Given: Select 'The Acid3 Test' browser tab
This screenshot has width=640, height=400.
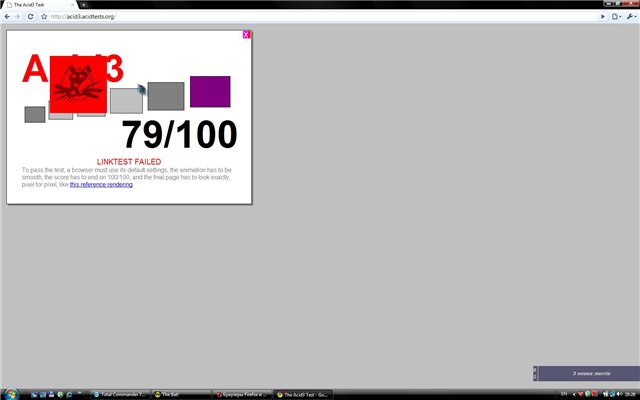Looking at the screenshot, I should (x=40, y=5).
